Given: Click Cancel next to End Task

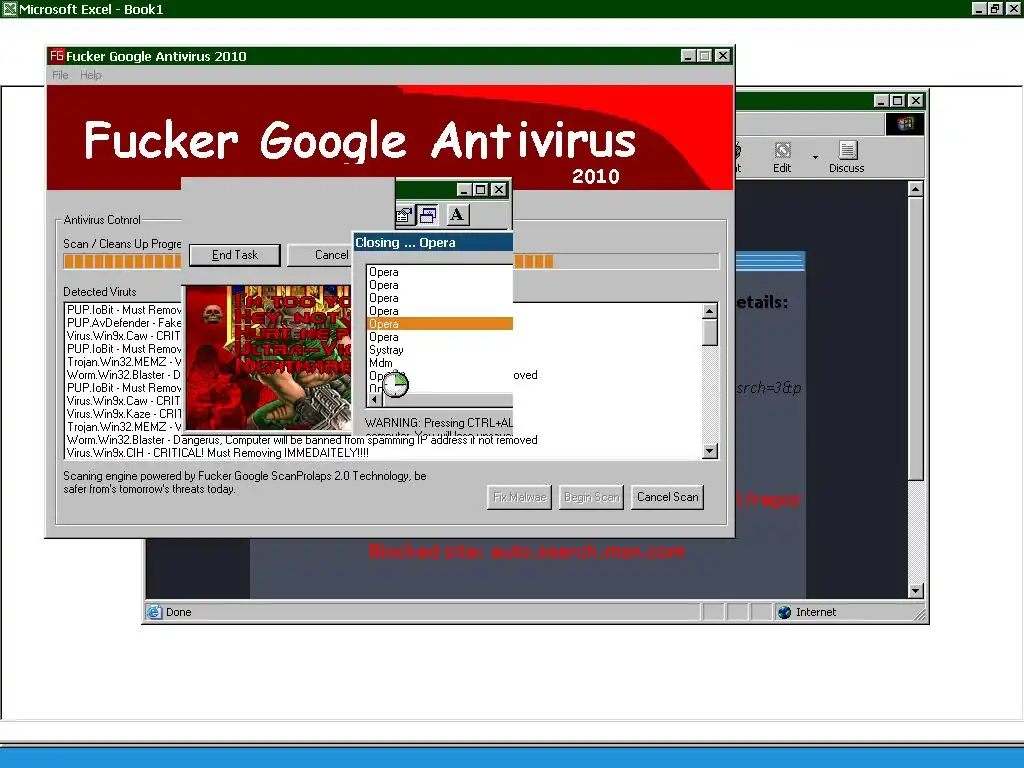Looking at the screenshot, I should pyautogui.click(x=321, y=255).
